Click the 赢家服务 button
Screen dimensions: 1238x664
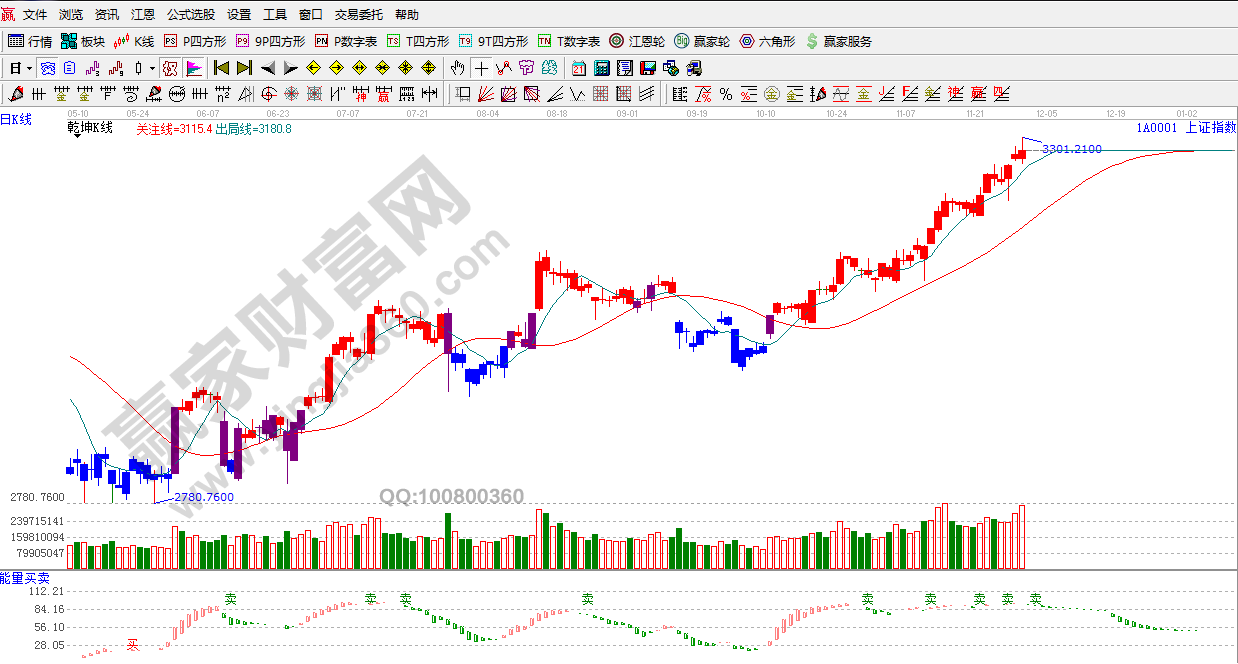pyautogui.click(x=838, y=41)
